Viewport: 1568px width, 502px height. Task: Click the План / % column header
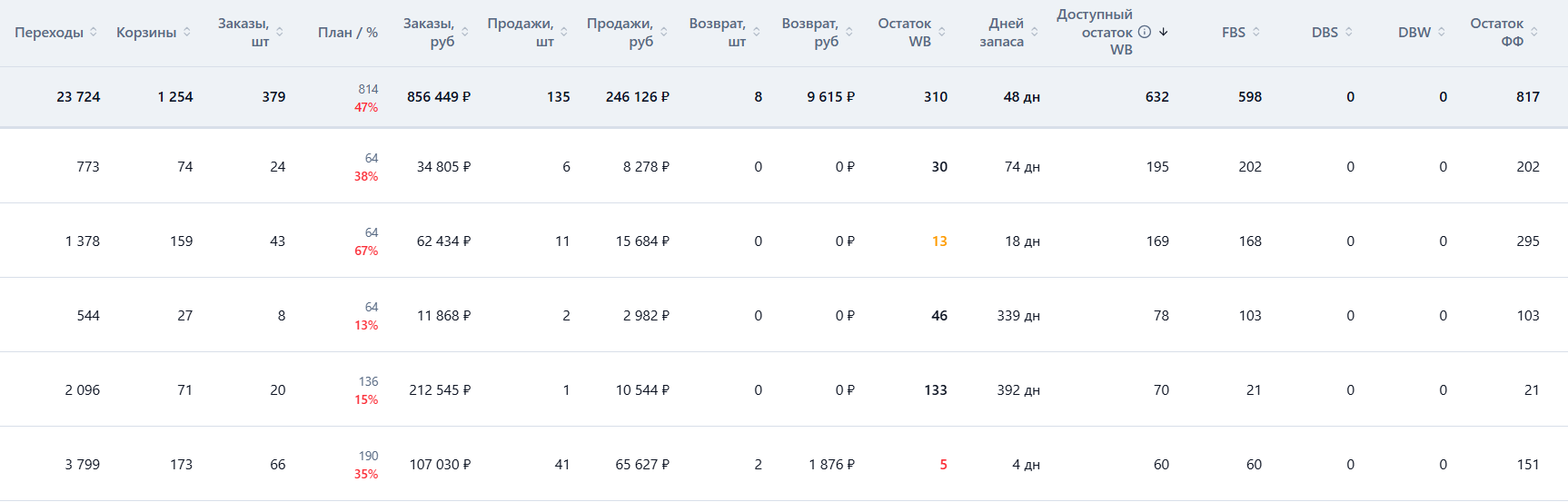348,33
